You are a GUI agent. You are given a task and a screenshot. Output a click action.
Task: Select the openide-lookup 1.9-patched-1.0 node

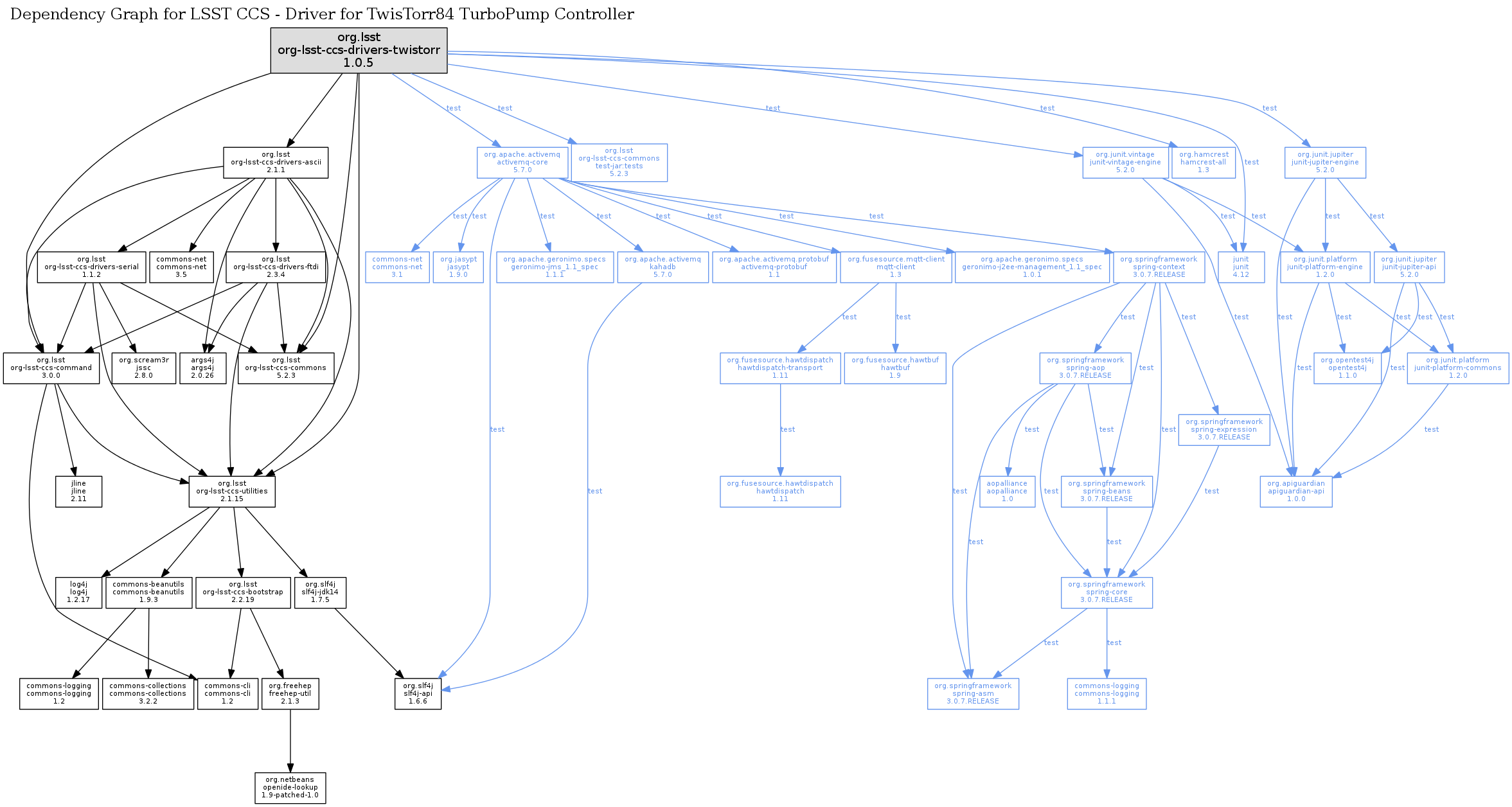tap(290, 788)
